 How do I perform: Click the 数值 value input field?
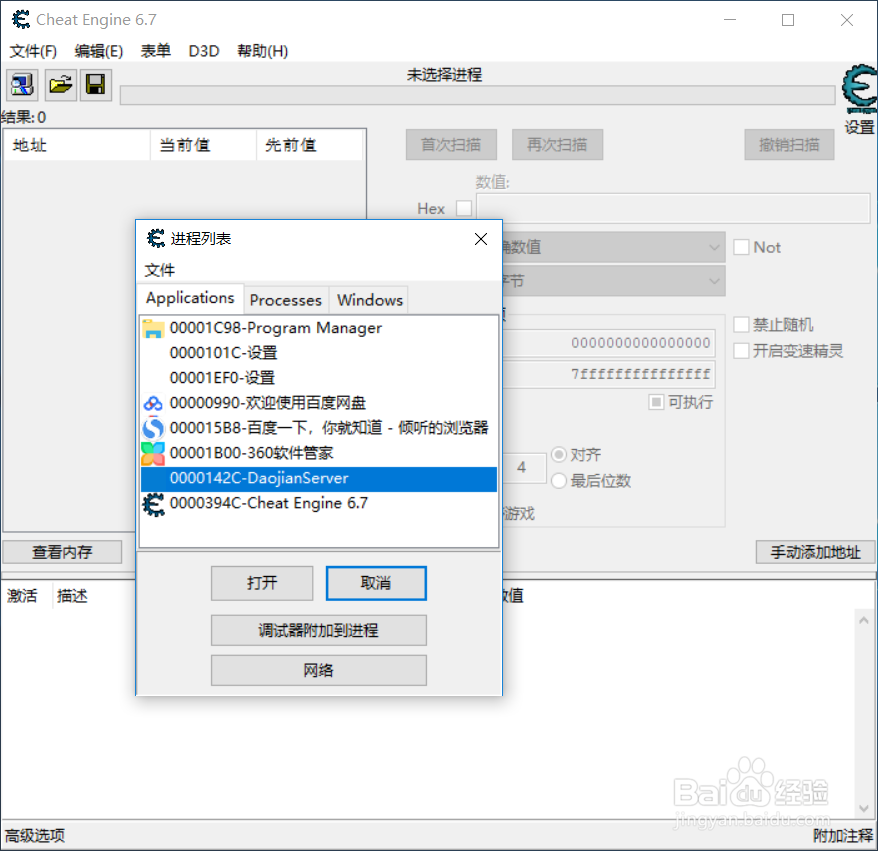point(673,208)
